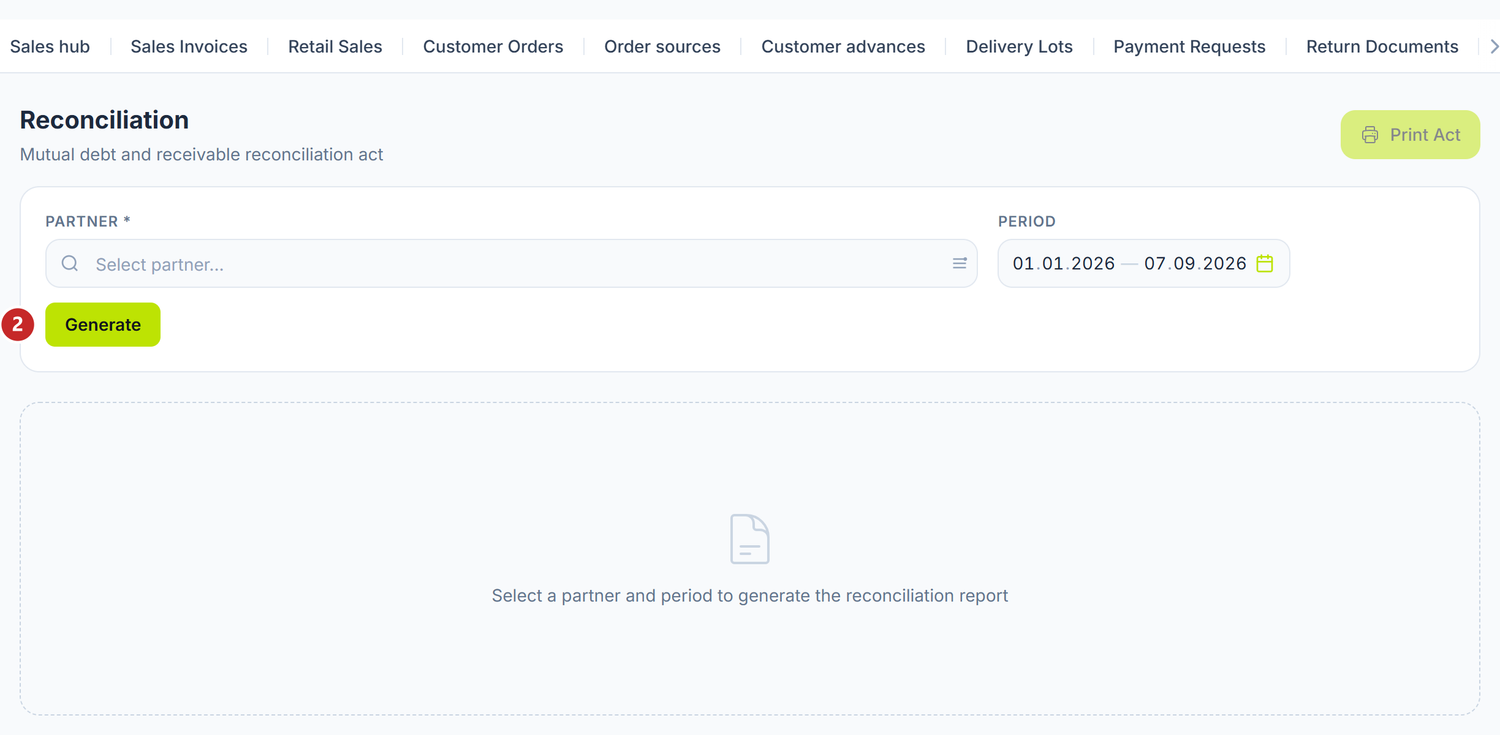The width and height of the screenshot is (1500, 735).
Task: Click the printer icon in Print Act
Action: point(1370,135)
